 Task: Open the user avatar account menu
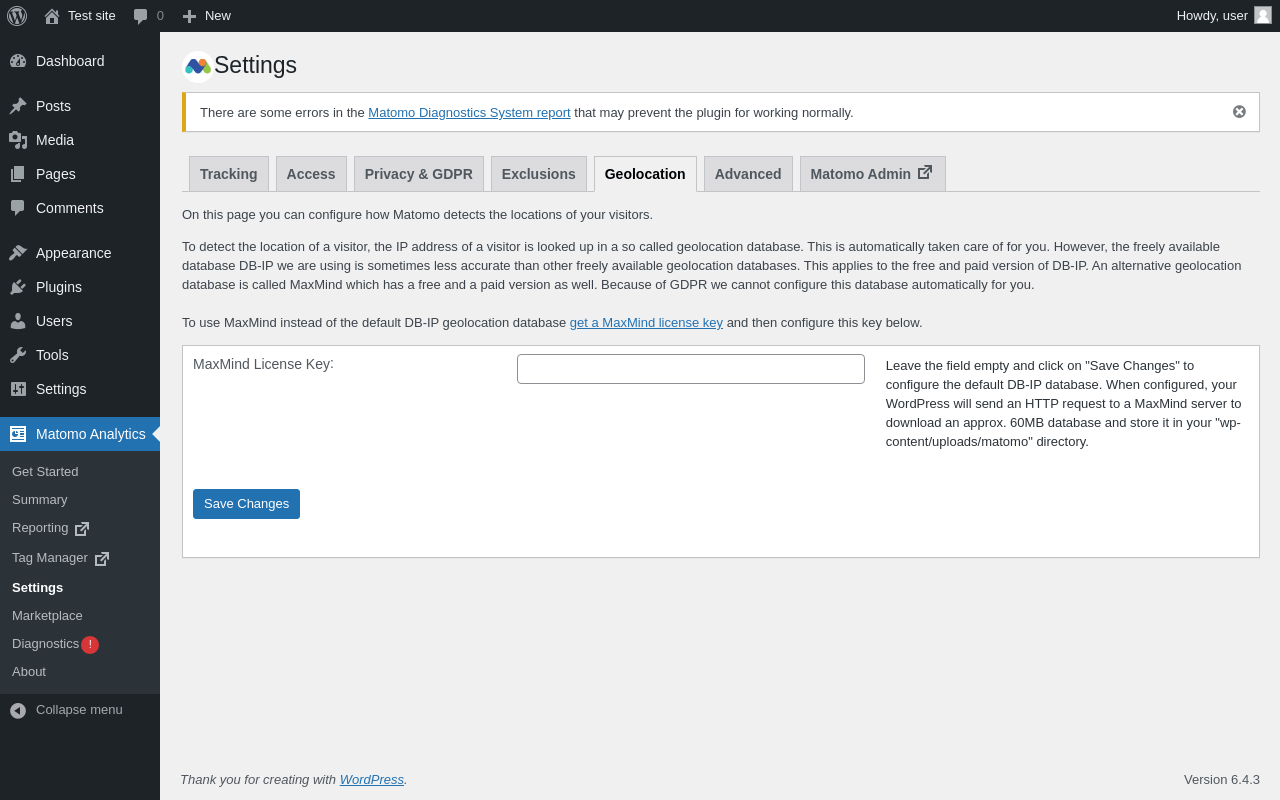1263,15
